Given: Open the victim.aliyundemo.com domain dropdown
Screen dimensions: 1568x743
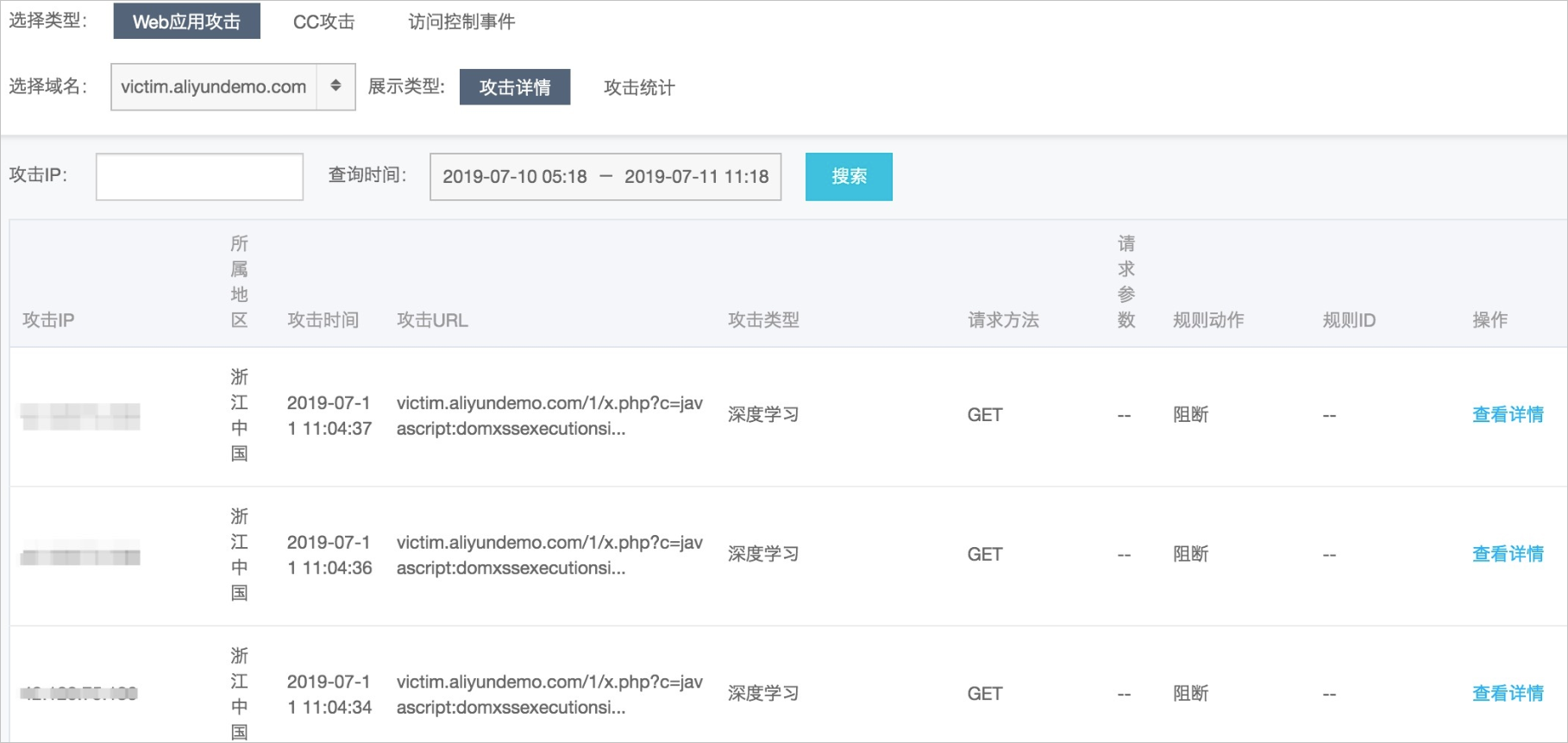Looking at the screenshot, I should click(214, 87).
